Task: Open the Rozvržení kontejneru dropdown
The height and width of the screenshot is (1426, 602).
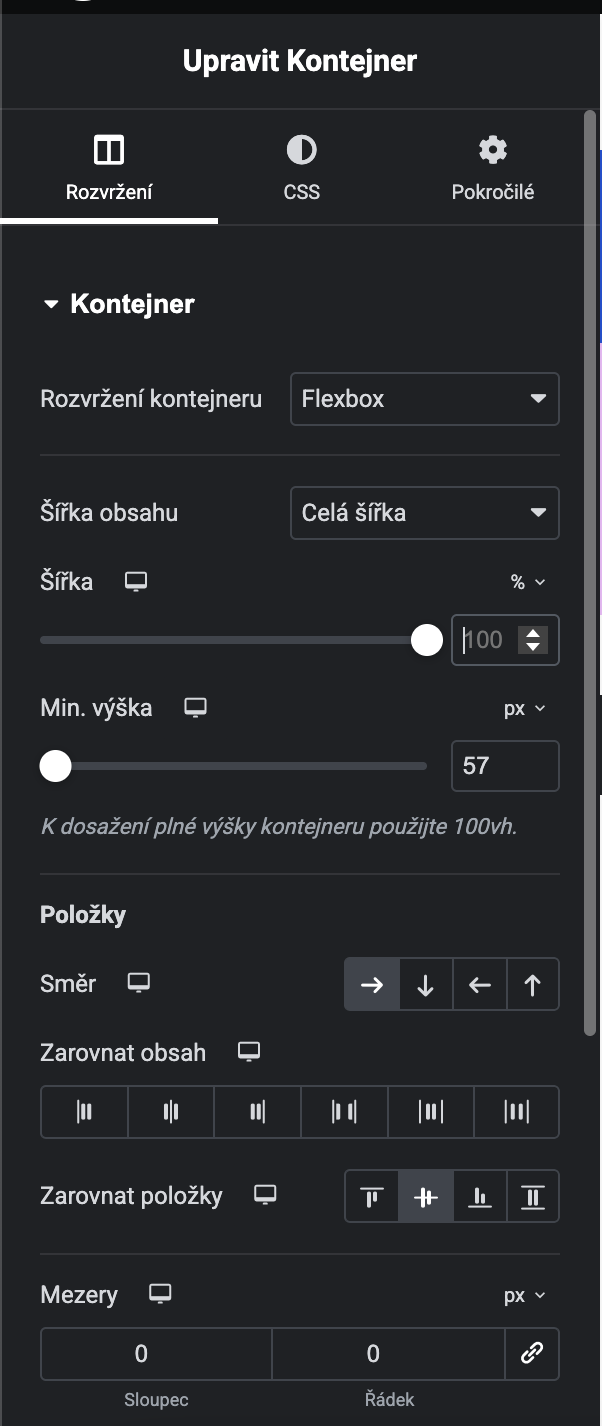Action: click(x=424, y=399)
